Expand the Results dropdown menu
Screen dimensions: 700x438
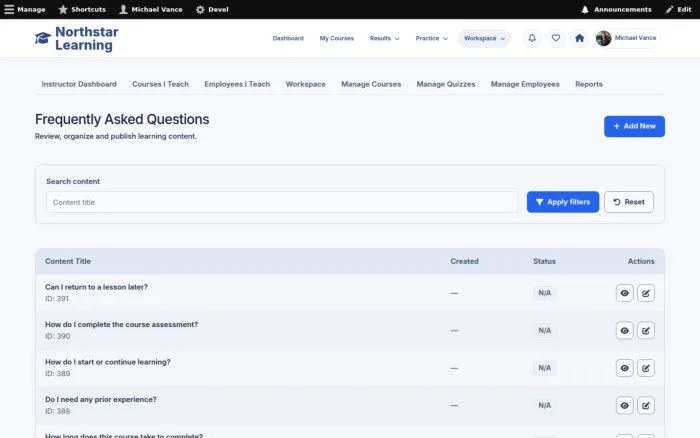[384, 38]
